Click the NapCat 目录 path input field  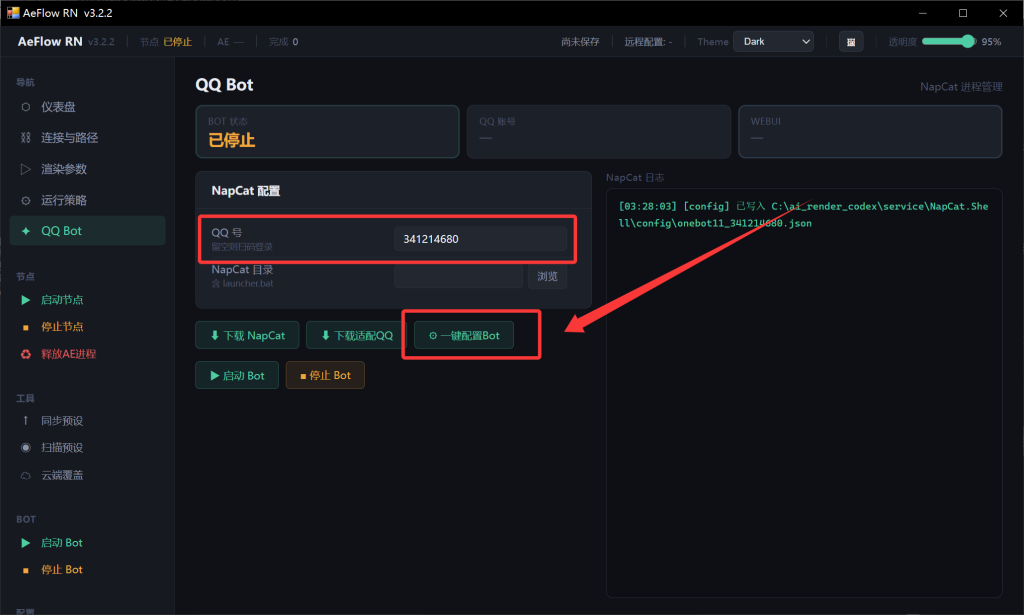458,277
